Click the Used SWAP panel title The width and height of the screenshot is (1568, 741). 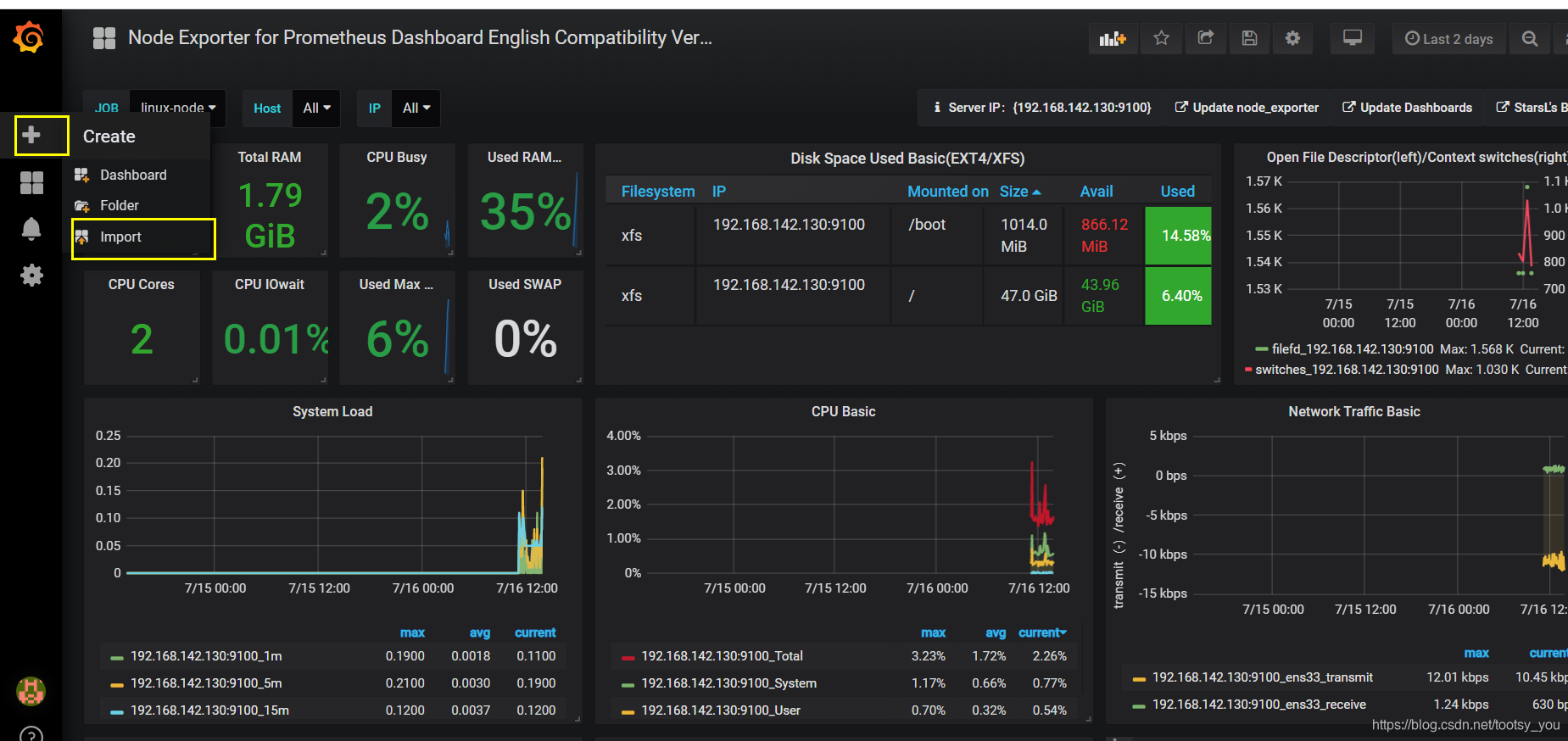click(525, 284)
